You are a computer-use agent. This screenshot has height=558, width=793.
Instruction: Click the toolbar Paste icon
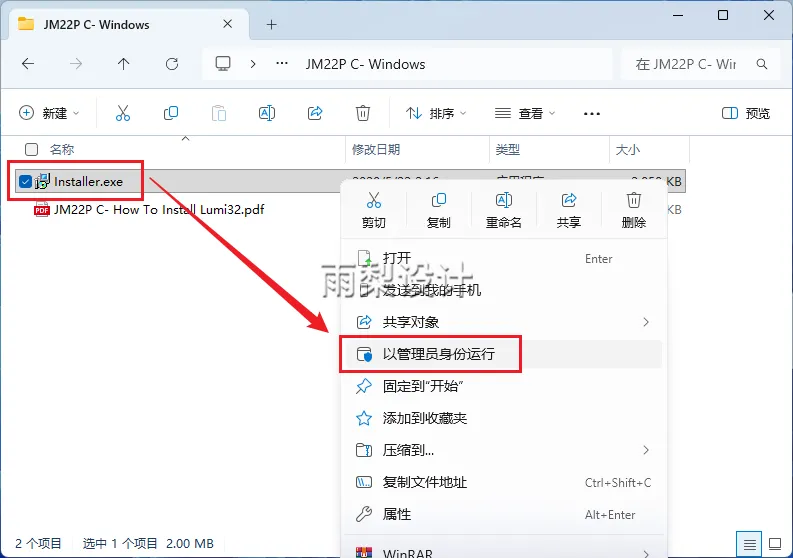(219, 113)
